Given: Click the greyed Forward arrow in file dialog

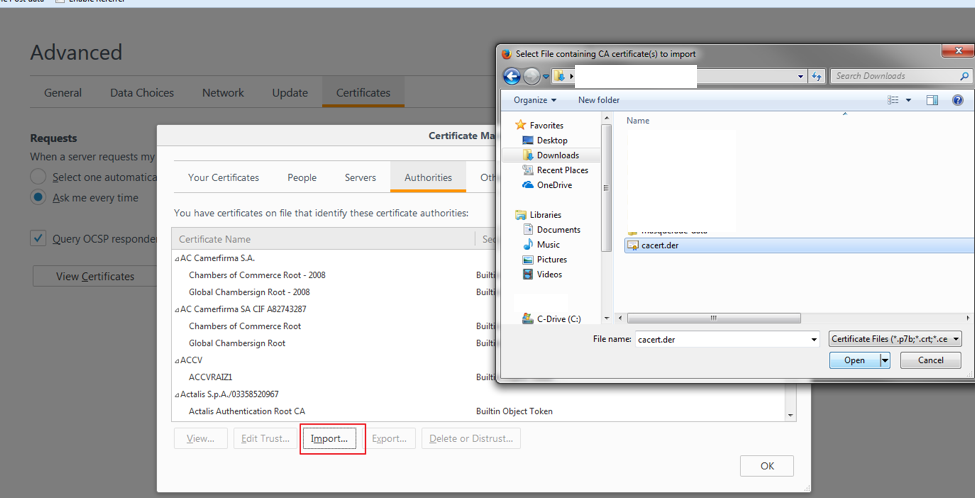Looking at the screenshot, I should pos(532,76).
